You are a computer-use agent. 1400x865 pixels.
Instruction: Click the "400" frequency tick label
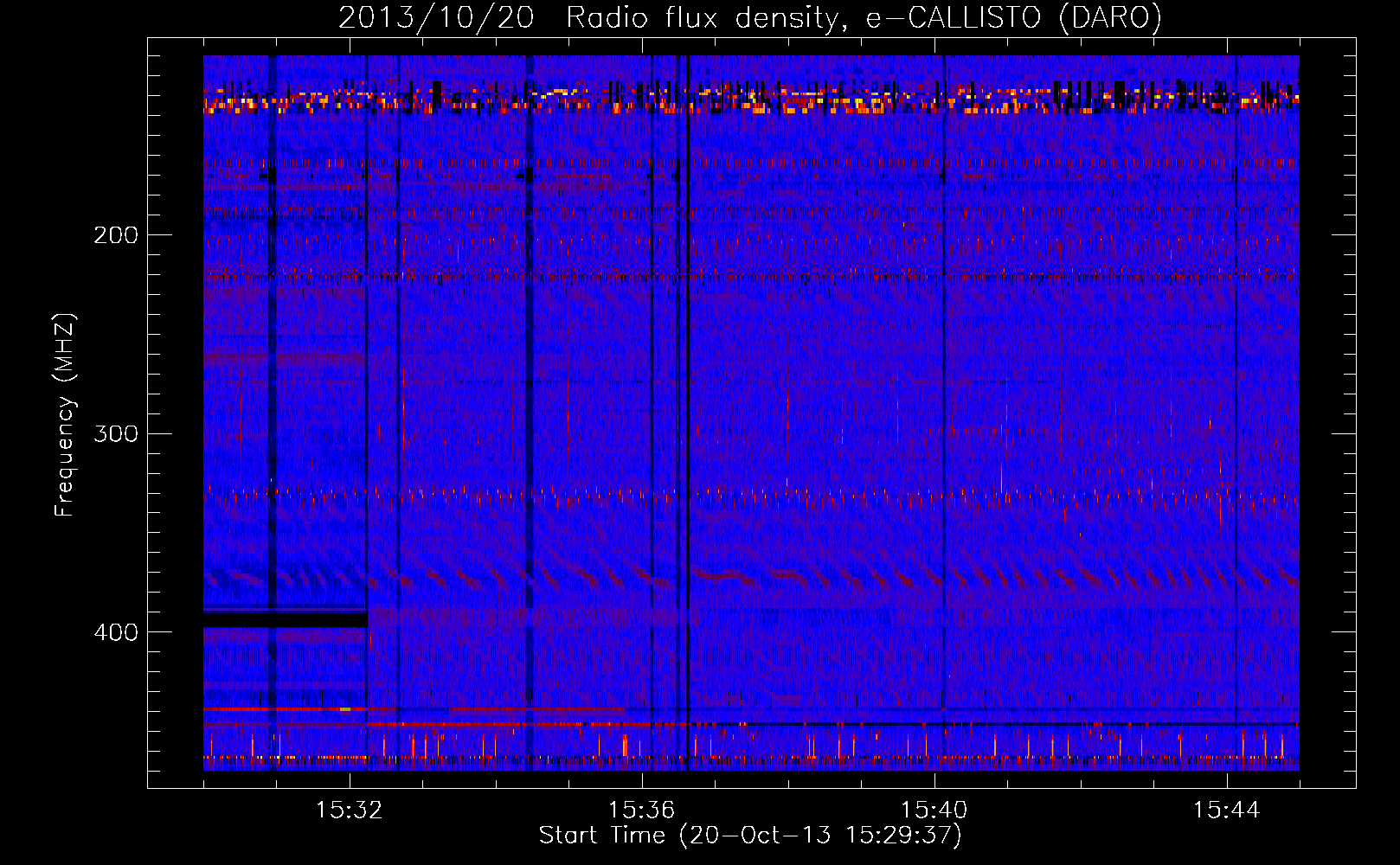pos(116,632)
